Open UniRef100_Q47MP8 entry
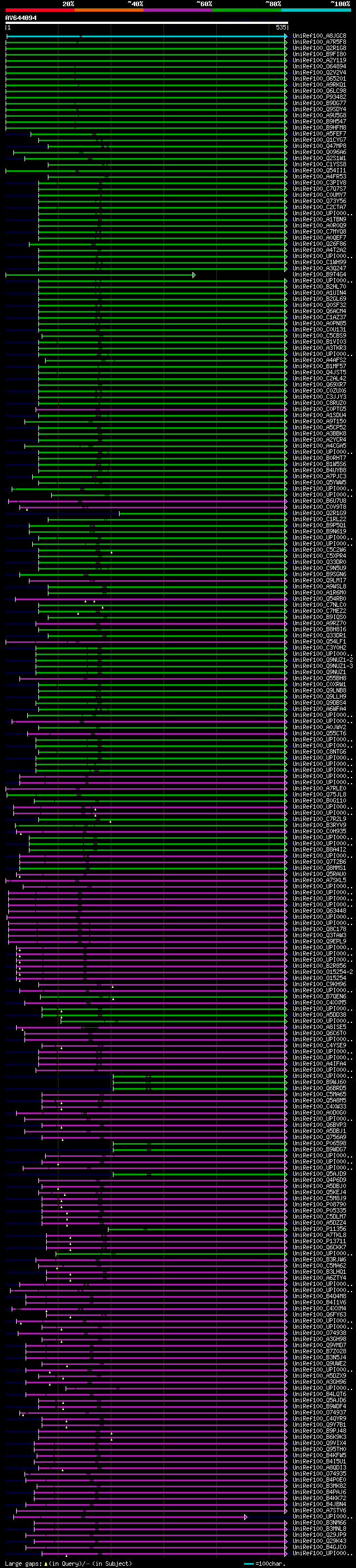The width and height of the screenshot is (356, 1568). [319, 146]
